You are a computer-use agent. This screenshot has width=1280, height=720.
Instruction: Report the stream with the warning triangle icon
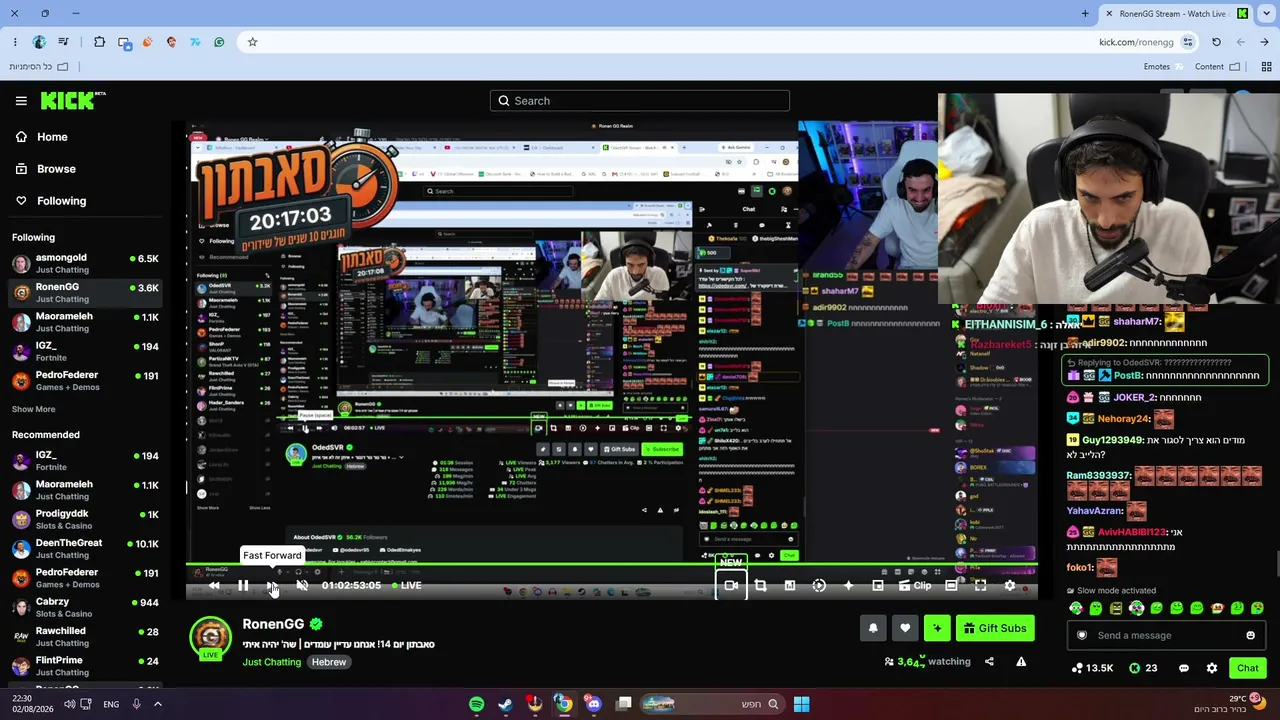(x=1021, y=661)
